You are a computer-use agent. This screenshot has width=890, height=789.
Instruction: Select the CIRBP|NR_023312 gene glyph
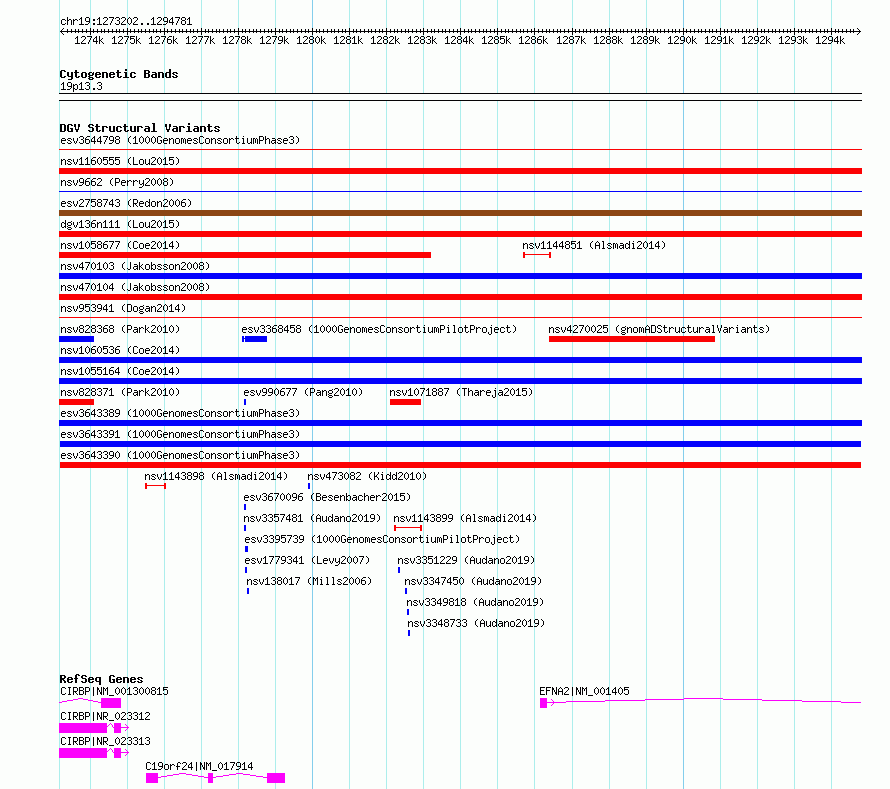[94, 728]
